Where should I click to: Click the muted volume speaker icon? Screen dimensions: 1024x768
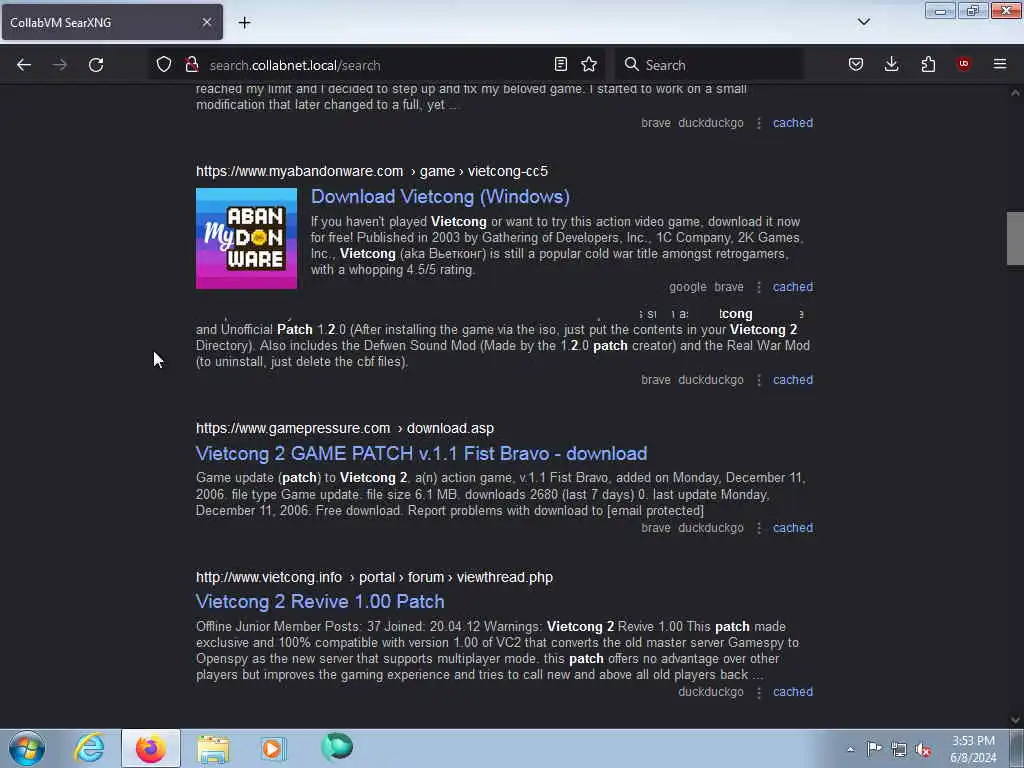click(923, 750)
